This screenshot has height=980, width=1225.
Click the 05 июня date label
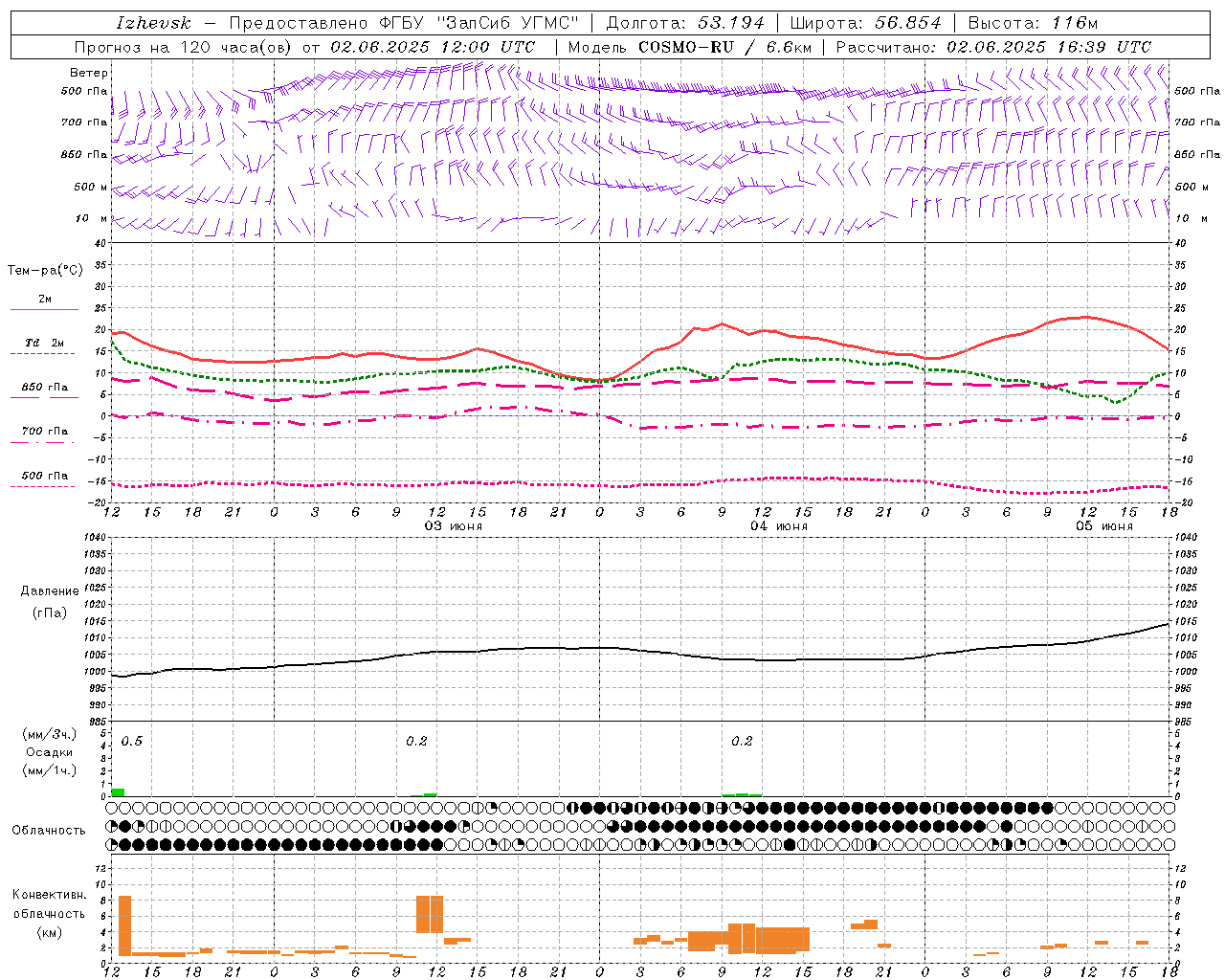click(1104, 526)
